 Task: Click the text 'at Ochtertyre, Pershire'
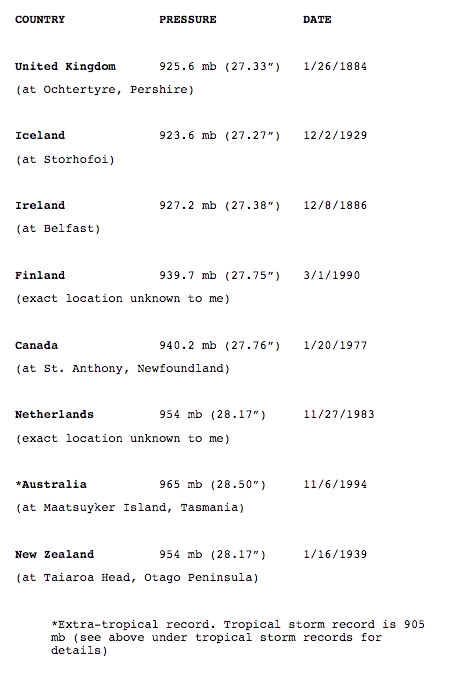[x=105, y=90]
